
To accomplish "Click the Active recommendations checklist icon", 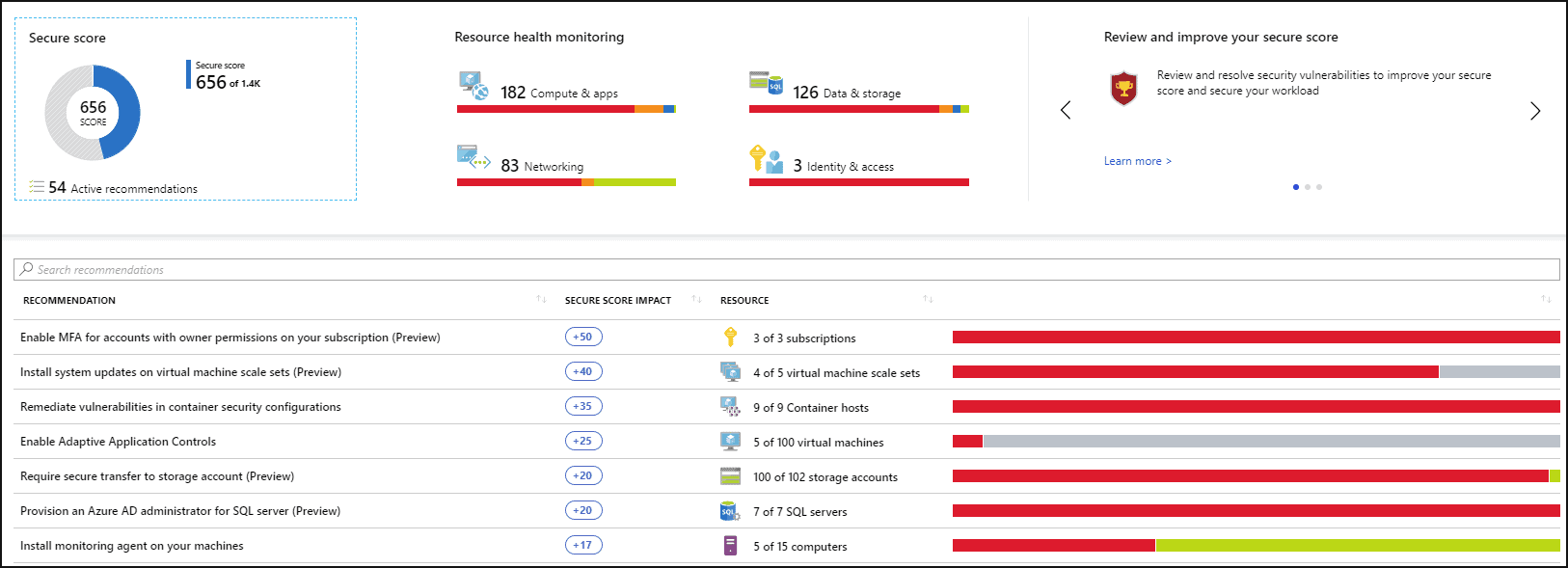I will [x=37, y=187].
